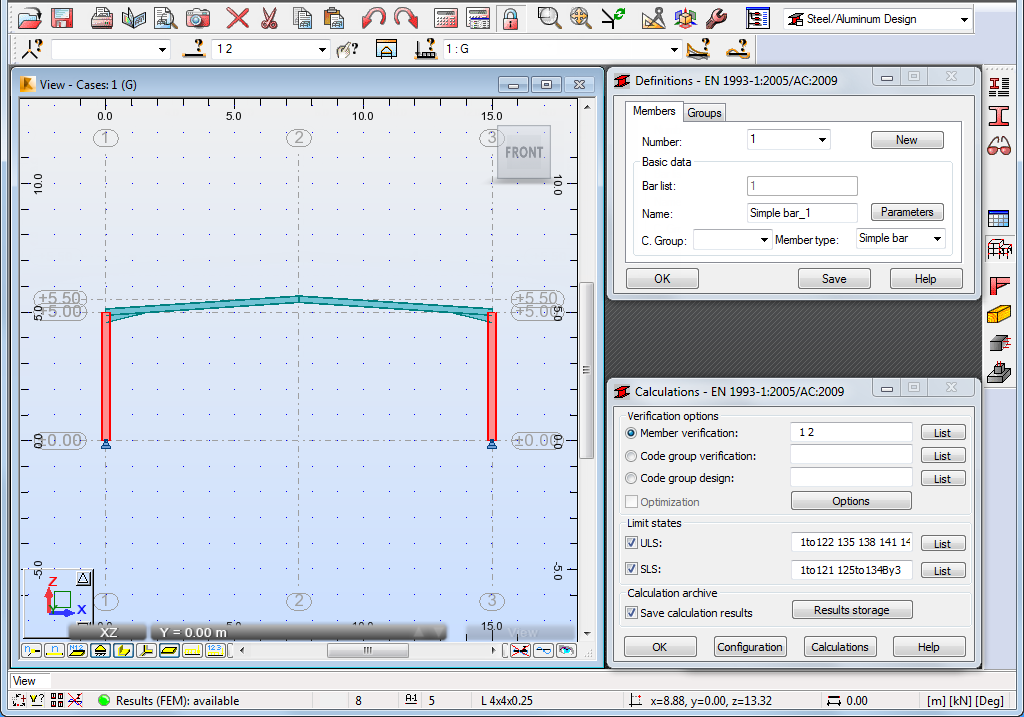The height and width of the screenshot is (717, 1024).
Task: Delete the selection with the red X icon
Action: (x=237, y=18)
